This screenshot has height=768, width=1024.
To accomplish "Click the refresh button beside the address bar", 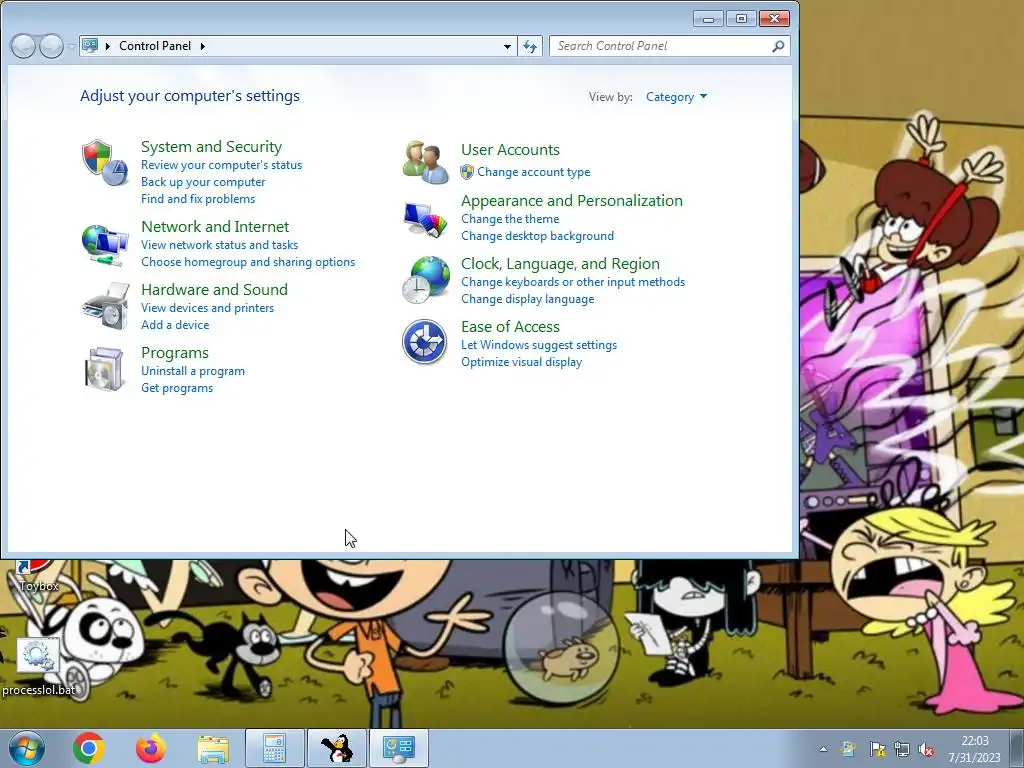I will 530,46.
